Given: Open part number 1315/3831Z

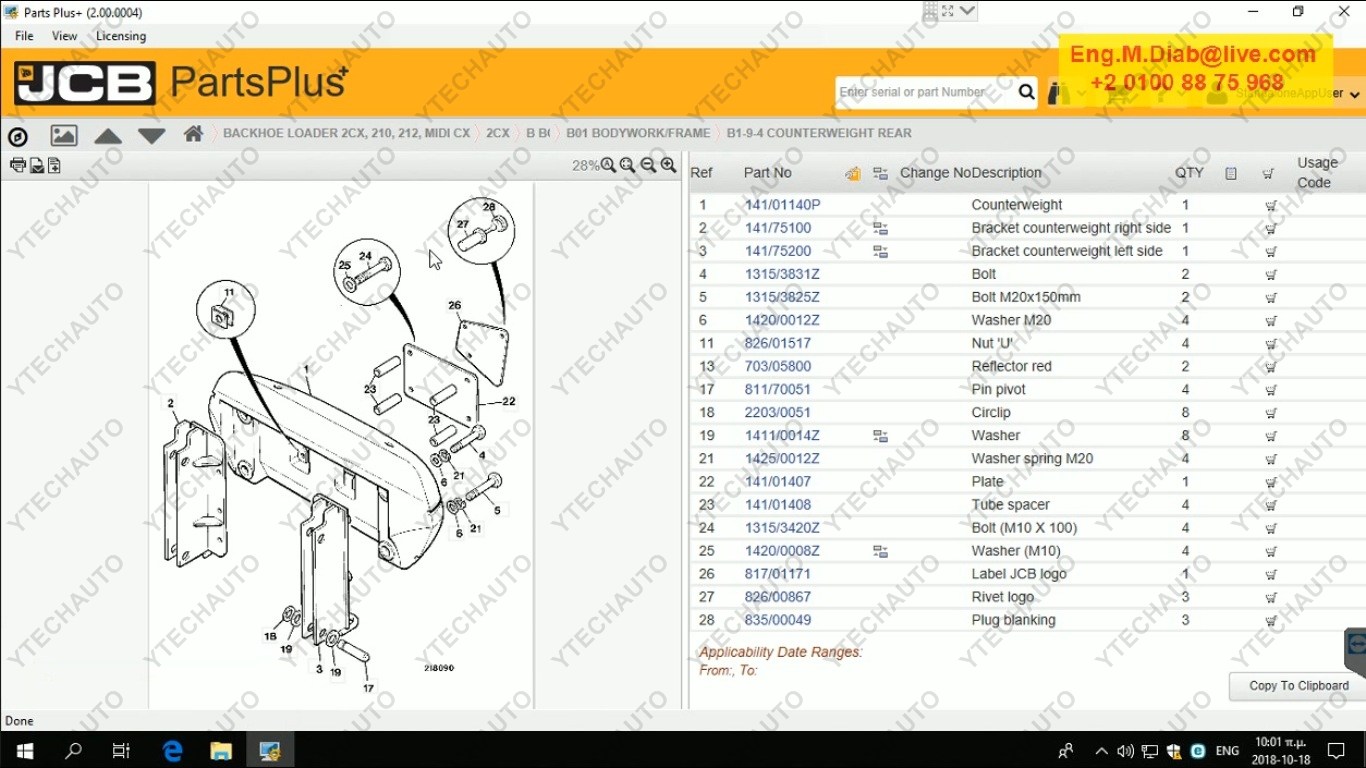Looking at the screenshot, I should 782,274.
